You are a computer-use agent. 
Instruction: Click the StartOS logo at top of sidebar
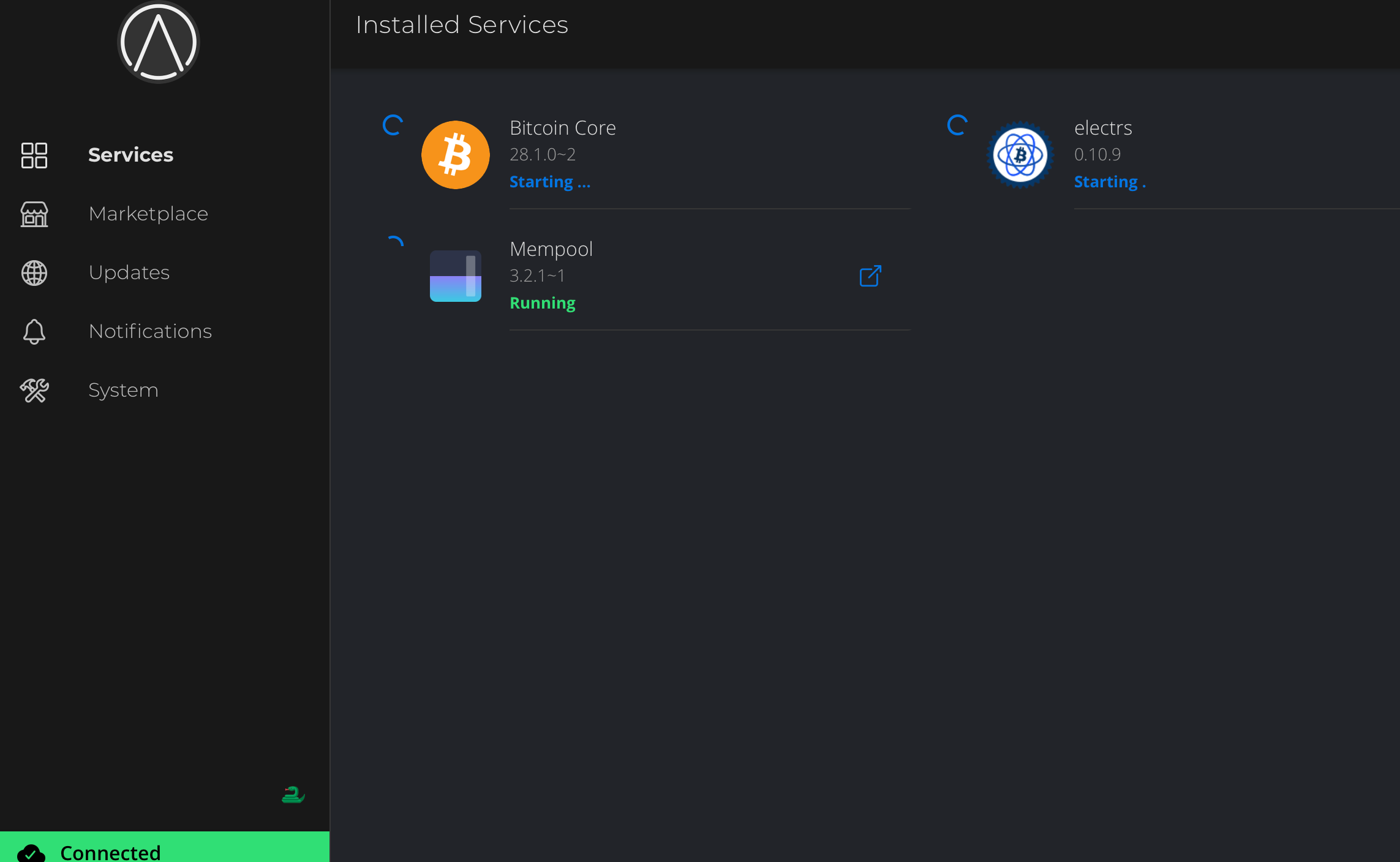pyautogui.click(x=159, y=42)
